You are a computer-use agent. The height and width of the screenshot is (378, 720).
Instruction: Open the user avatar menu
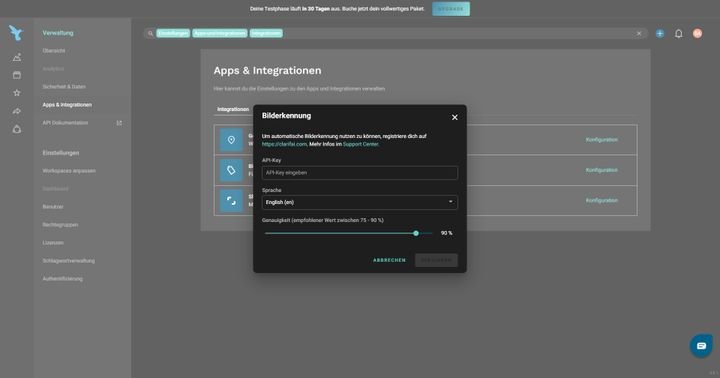[x=697, y=34]
